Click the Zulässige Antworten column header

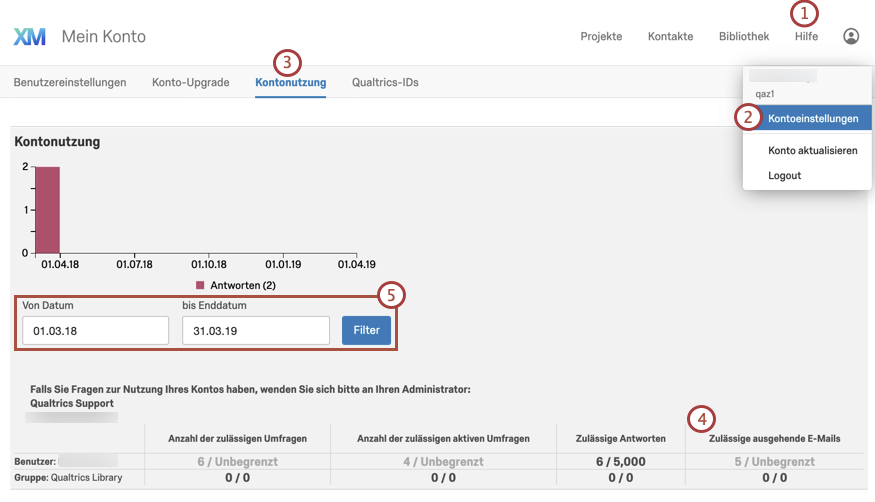tap(621, 438)
